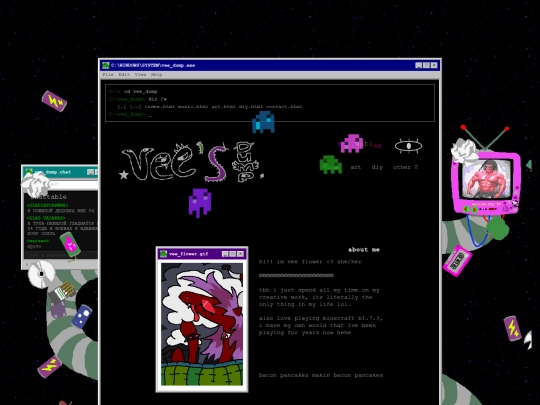540x405 pixels.
Task: Click 'contact.html' in the terminal listing
Action: pyautogui.click(x=284, y=106)
